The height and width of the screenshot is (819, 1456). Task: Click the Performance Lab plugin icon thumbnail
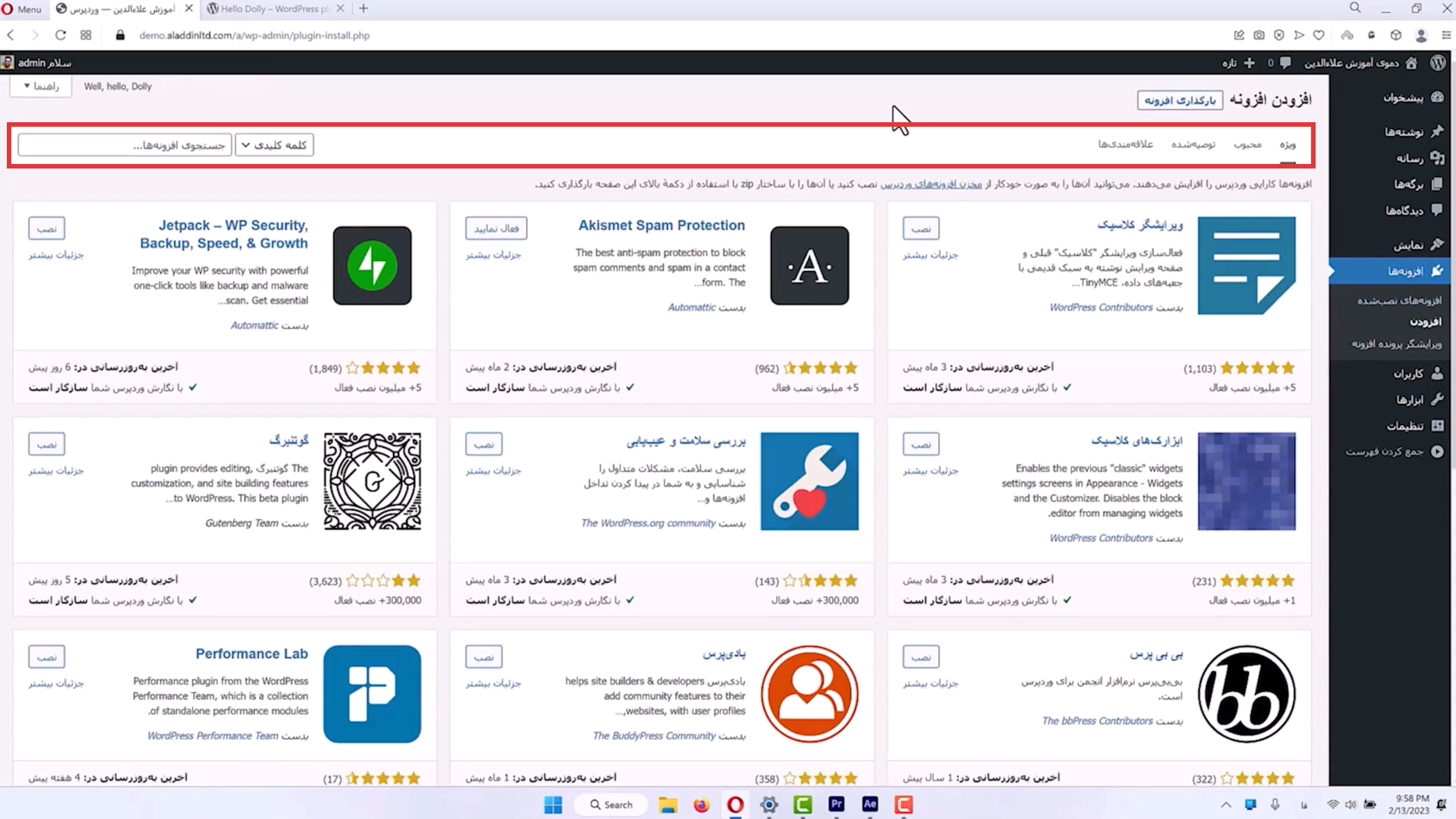point(372,694)
